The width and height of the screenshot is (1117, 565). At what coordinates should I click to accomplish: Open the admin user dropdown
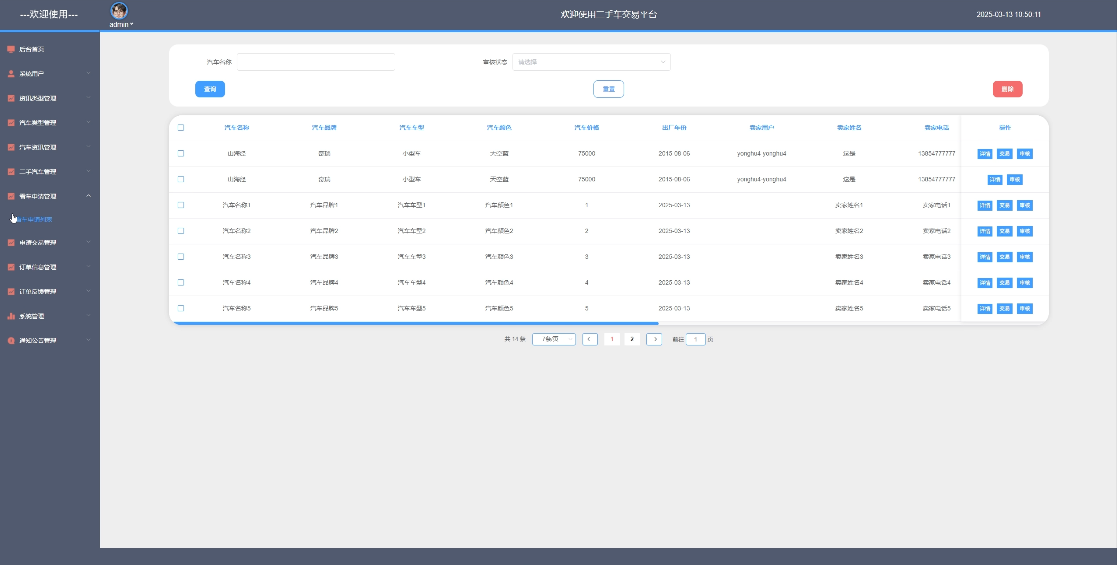pos(121,24)
